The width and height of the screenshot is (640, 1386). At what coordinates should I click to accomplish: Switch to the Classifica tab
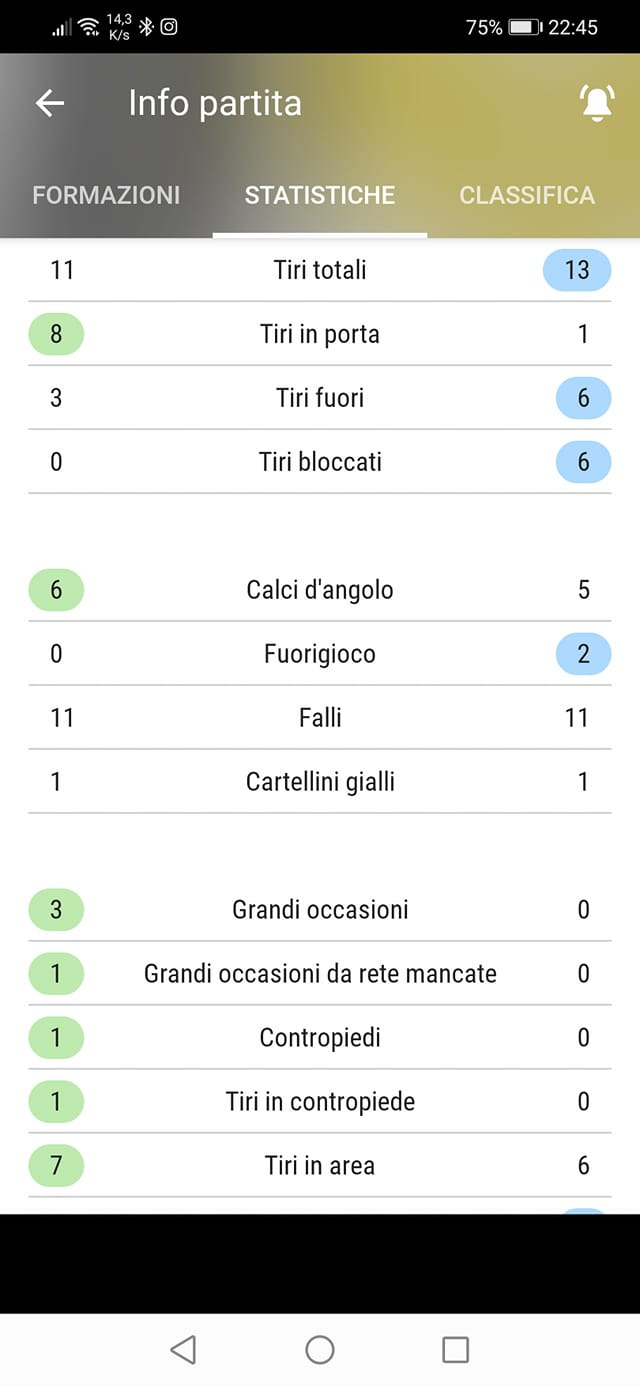(x=527, y=195)
